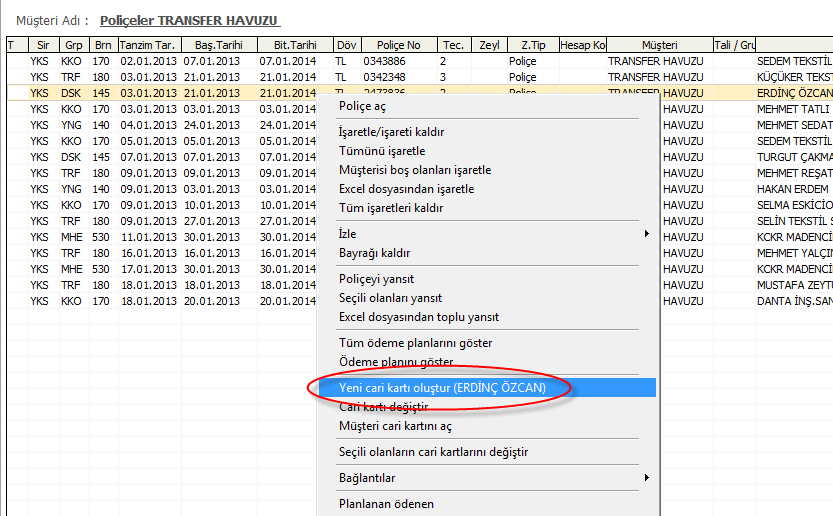Screen dimensions: 833x516
Task: Choose 'Seçili olanları yansıt' option
Action: click(390, 298)
